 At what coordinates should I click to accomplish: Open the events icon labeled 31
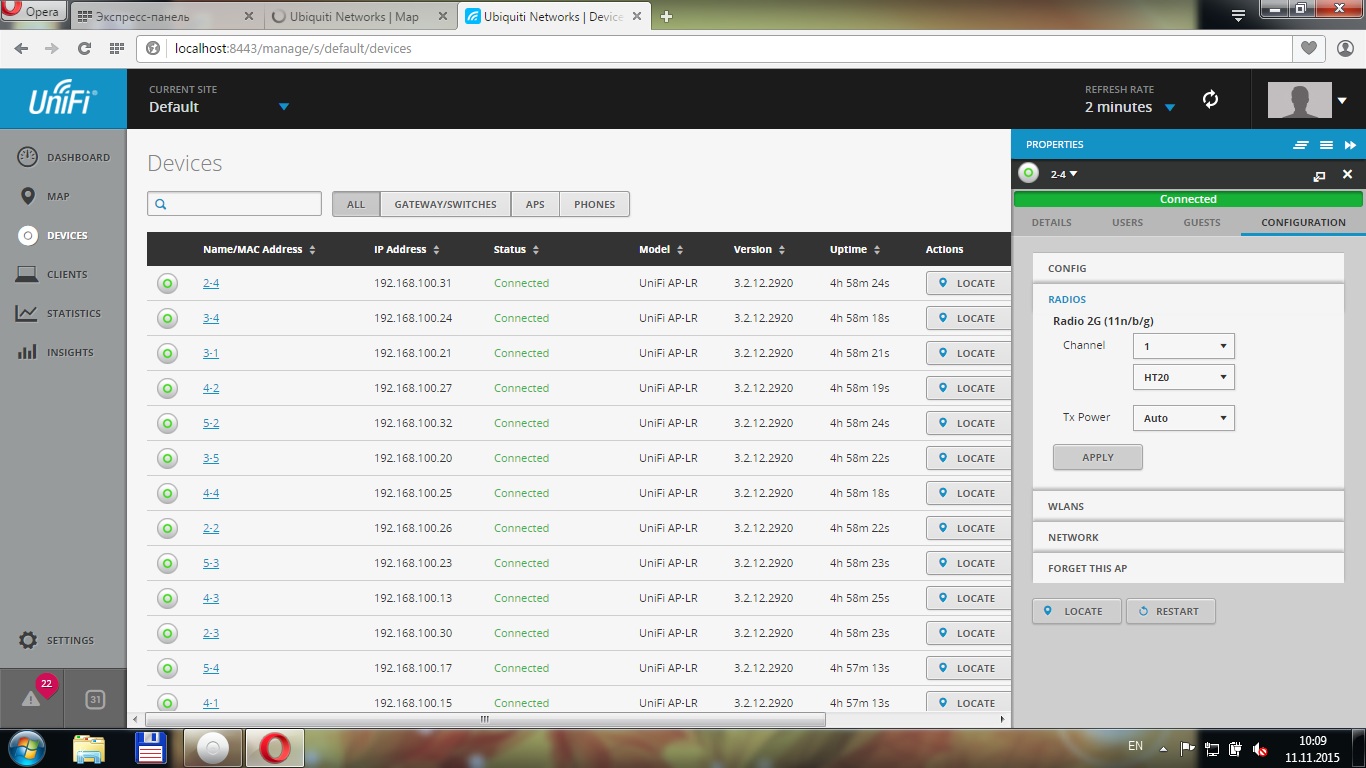pyautogui.click(x=95, y=700)
